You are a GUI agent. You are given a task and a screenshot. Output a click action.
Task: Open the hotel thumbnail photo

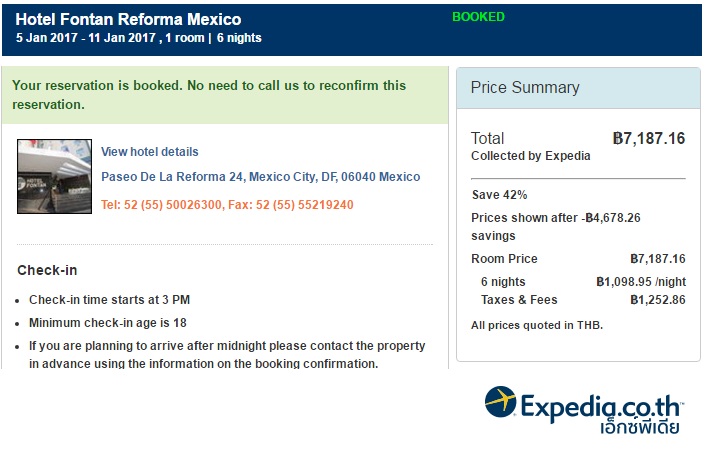[x=55, y=177]
